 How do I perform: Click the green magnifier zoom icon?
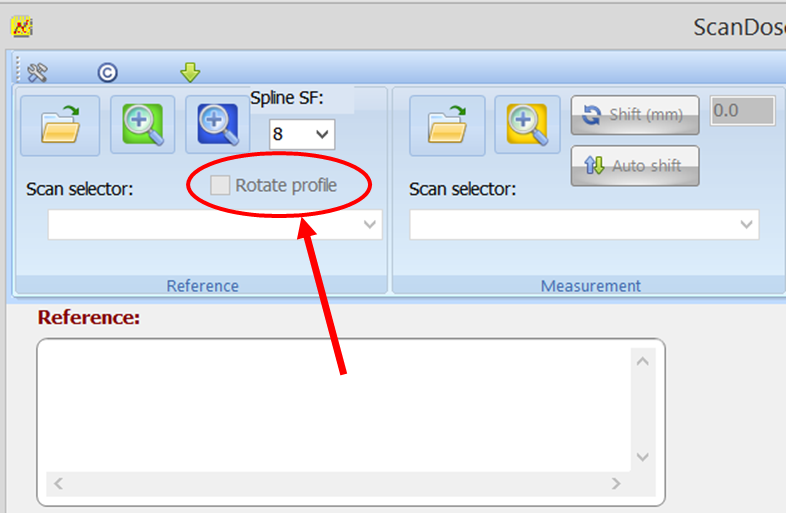pyautogui.click(x=142, y=125)
